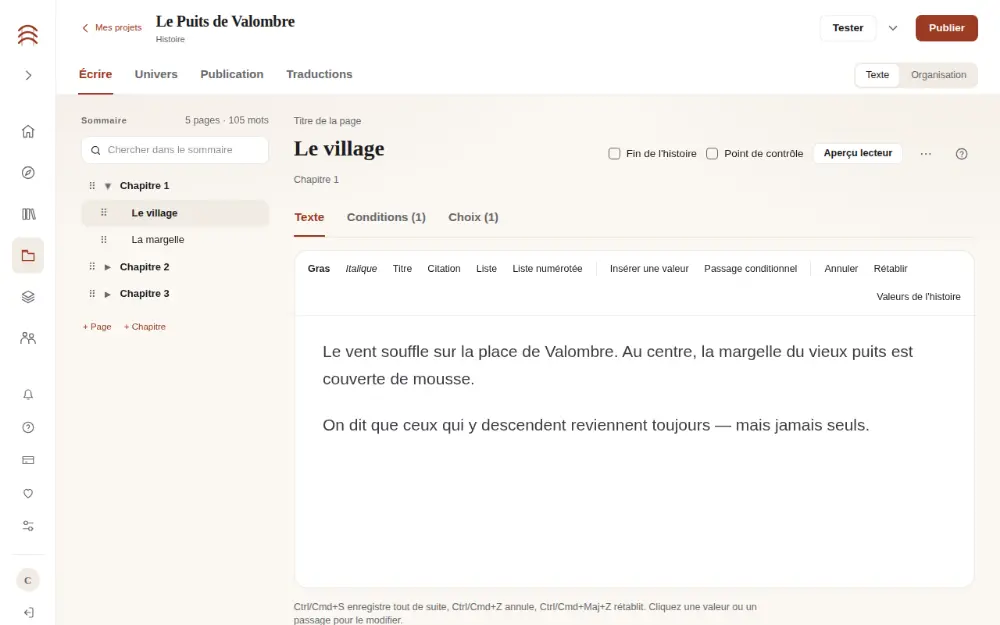Screen dimensions: 1000x625
Task: Open the three-dots more options menu
Action: pos(925,154)
